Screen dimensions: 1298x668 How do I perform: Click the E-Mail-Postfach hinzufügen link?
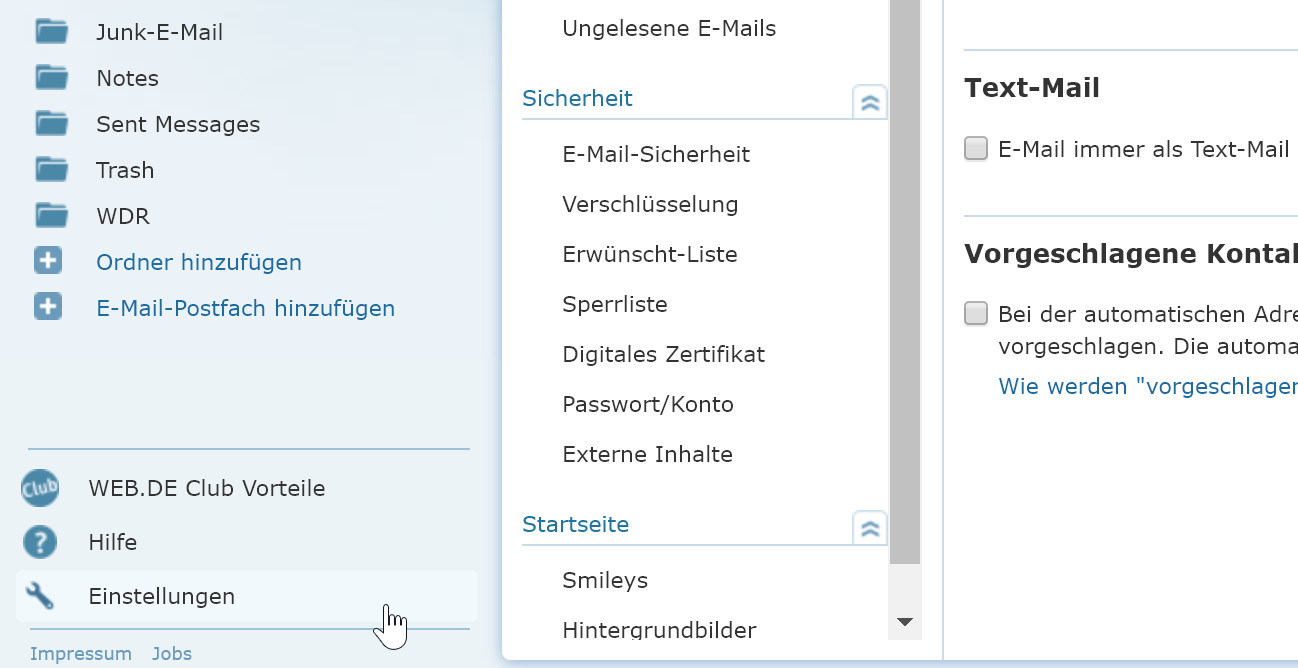pos(245,308)
